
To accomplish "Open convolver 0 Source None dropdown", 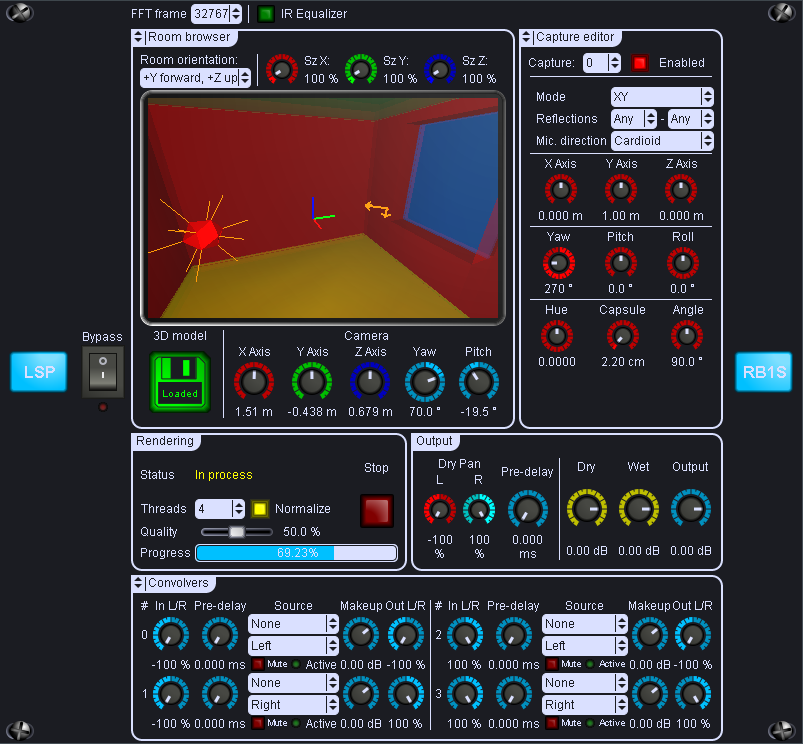I will (x=293, y=624).
